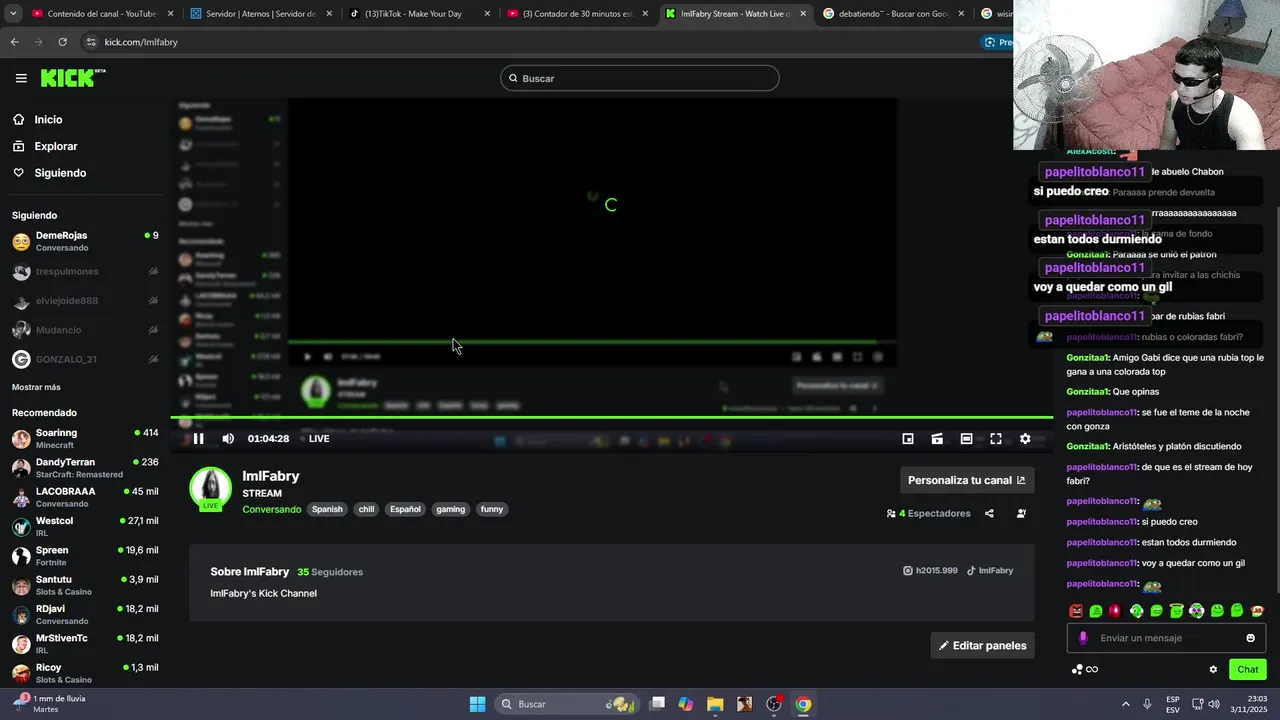Open Windows Start menu
This screenshot has height=720, width=1280.
point(477,704)
